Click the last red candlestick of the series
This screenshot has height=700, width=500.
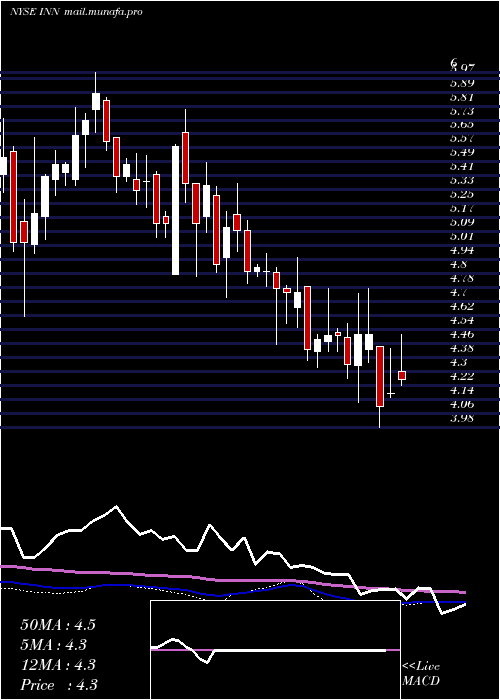pyautogui.click(x=402, y=375)
